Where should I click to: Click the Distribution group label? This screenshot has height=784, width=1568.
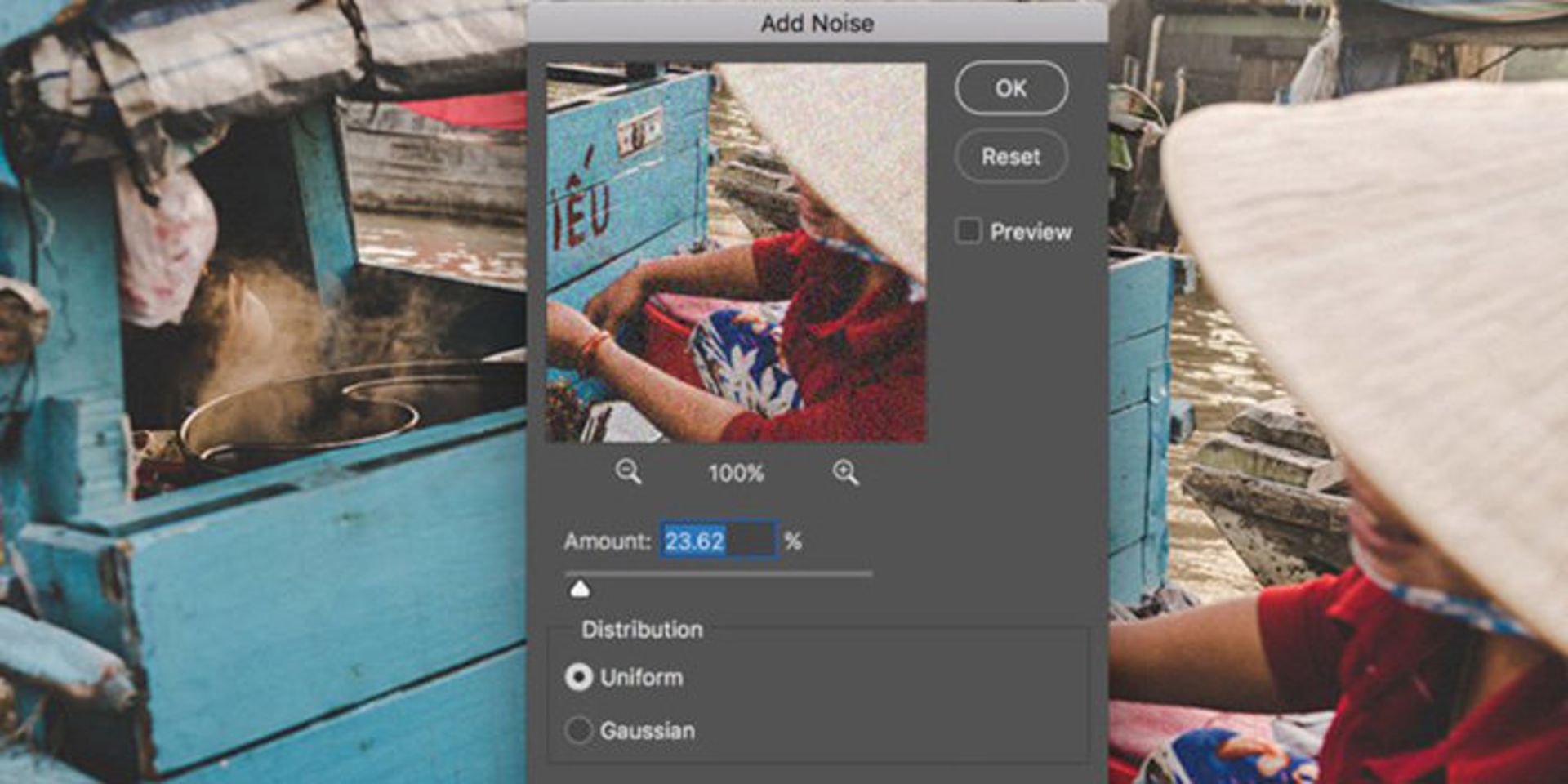(x=642, y=630)
